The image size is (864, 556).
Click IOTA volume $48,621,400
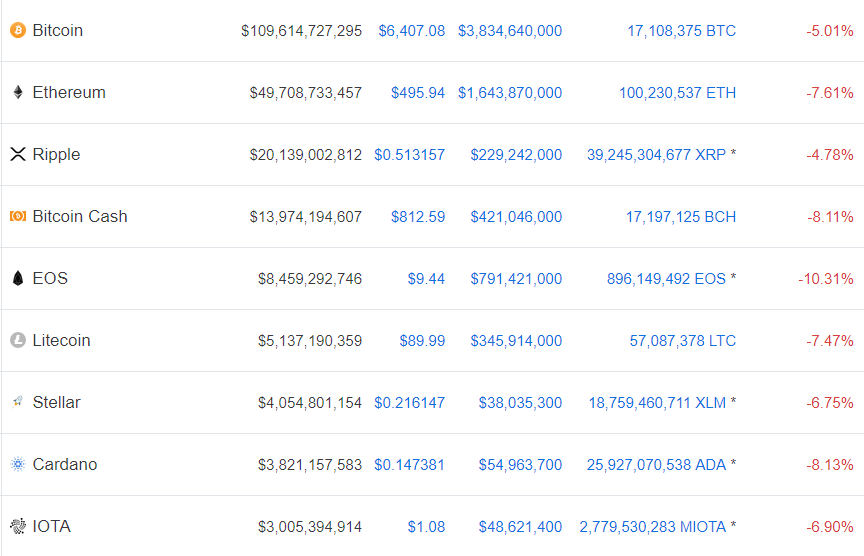coord(520,527)
